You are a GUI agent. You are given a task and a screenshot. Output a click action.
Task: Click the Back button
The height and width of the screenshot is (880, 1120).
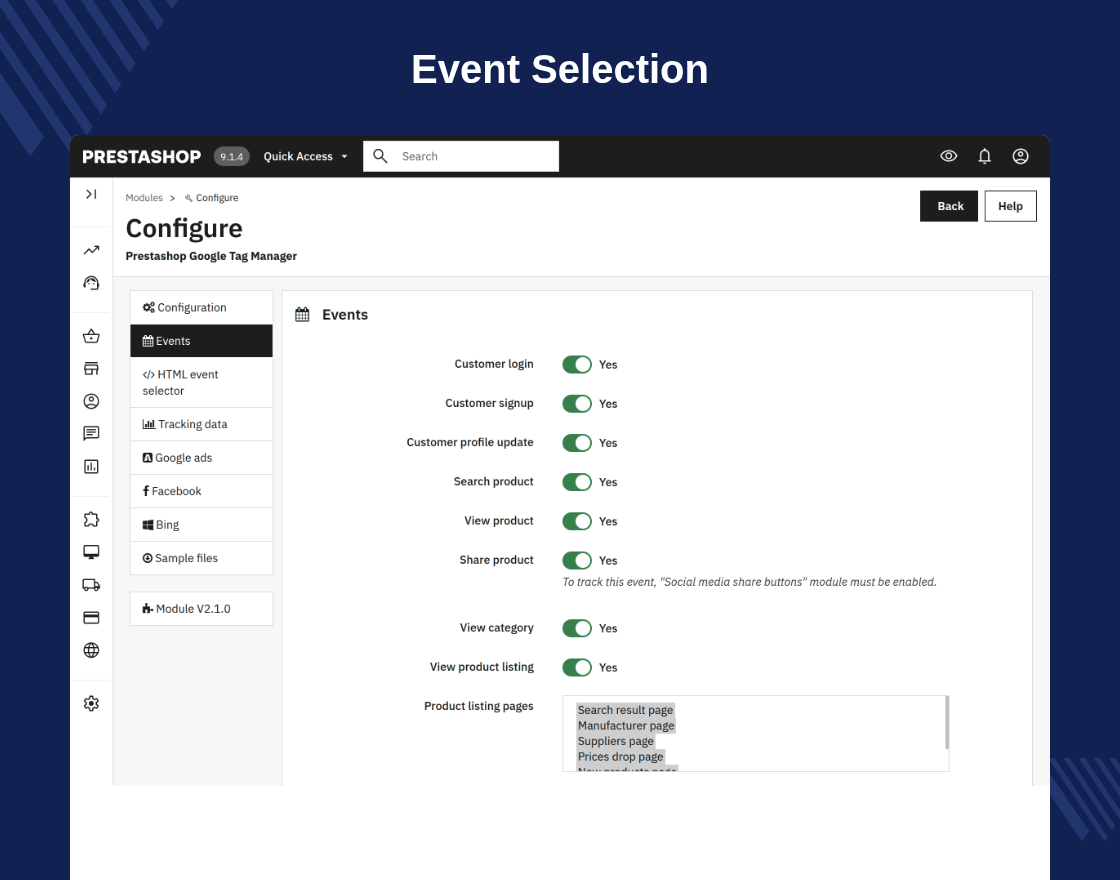(949, 206)
